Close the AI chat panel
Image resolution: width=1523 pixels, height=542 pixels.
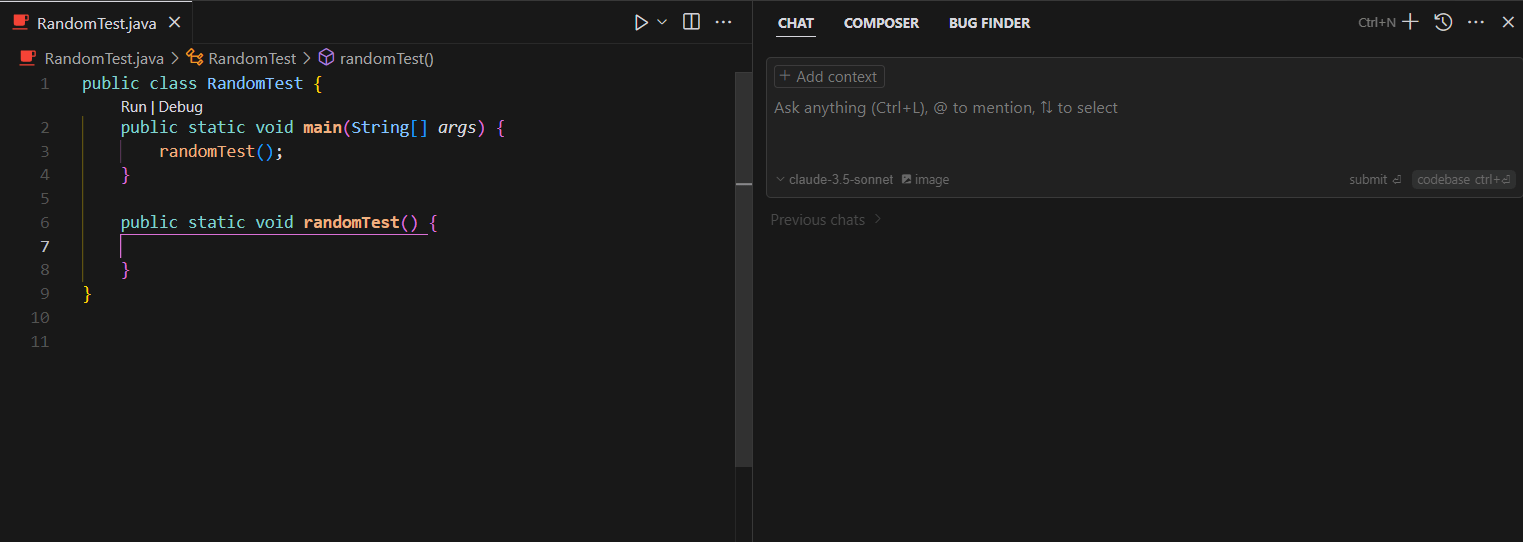pyautogui.click(x=1508, y=22)
